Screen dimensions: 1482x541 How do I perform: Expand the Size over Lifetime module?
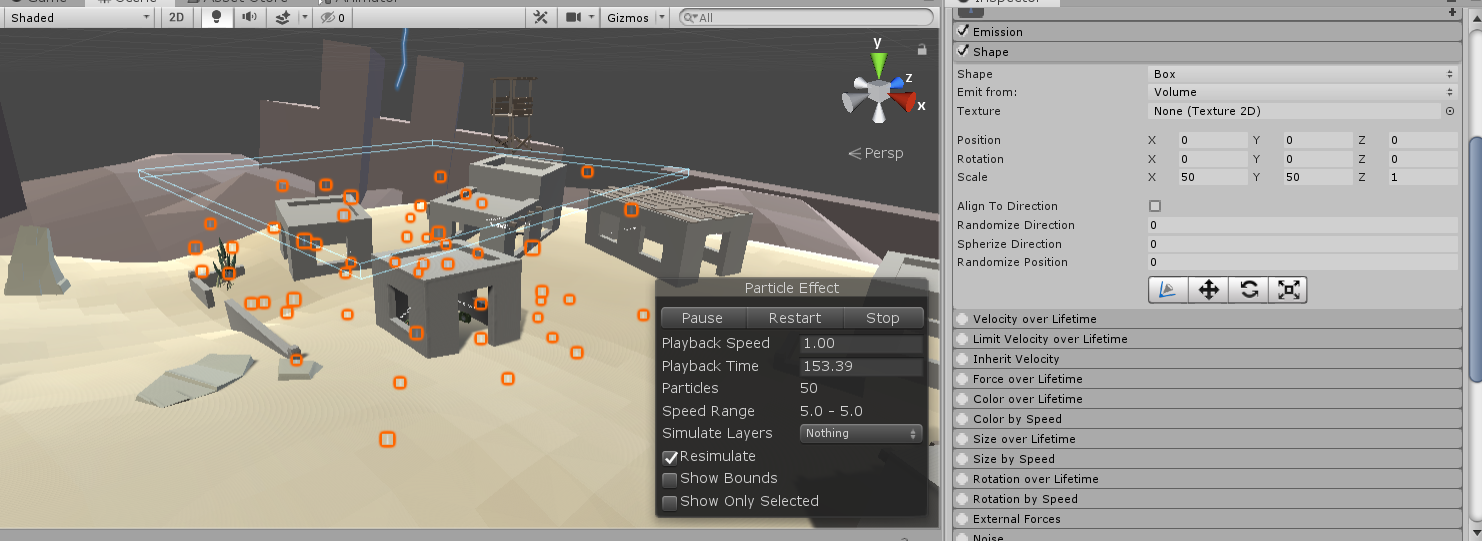(x=1208, y=439)
